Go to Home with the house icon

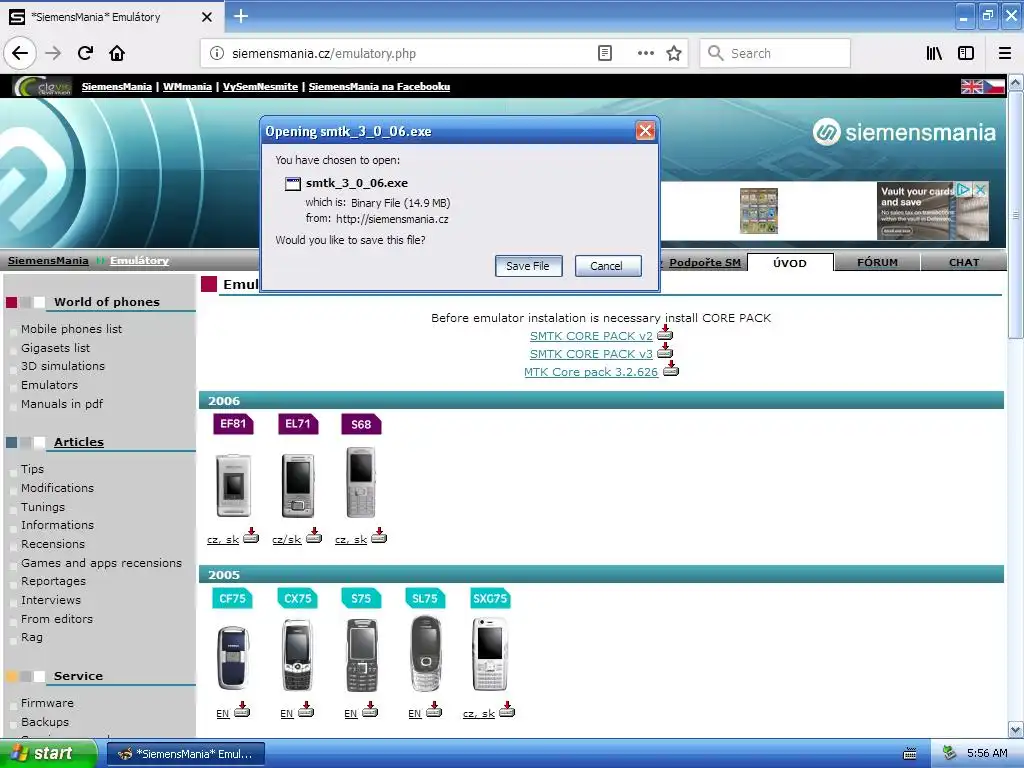[117, 54]
